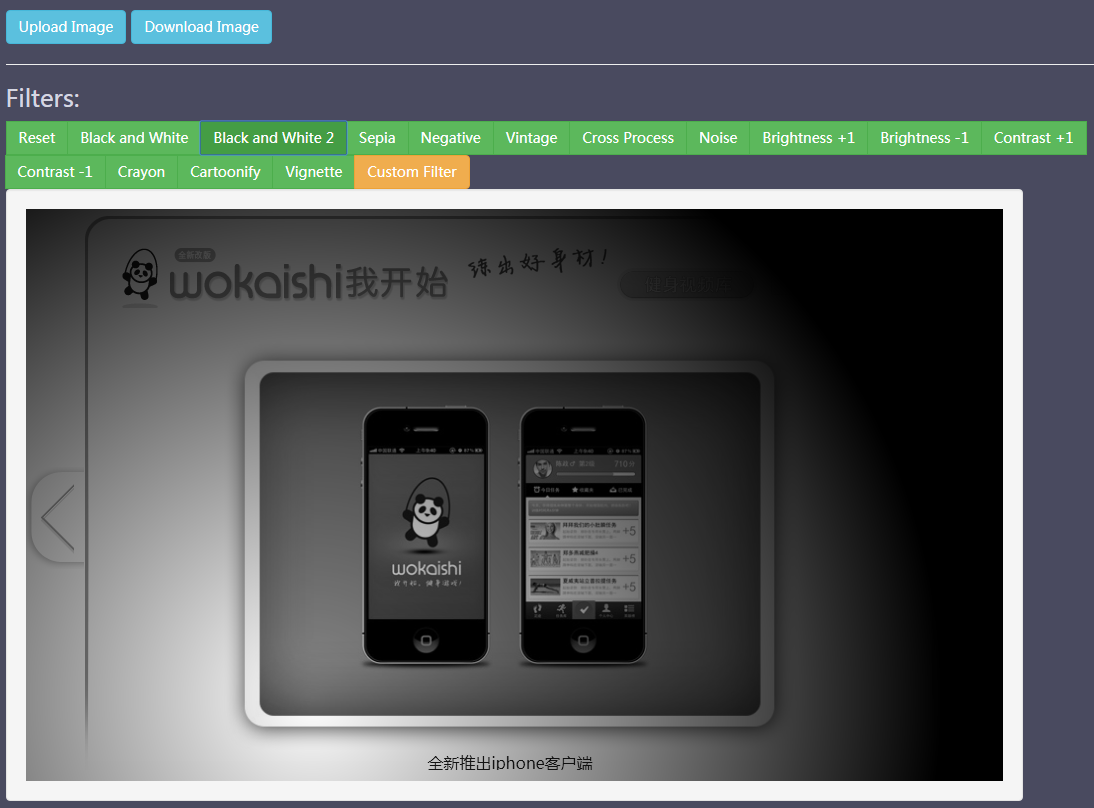Click the Filters: heading
Screen dimensions: 1094x808
point(43,98)
